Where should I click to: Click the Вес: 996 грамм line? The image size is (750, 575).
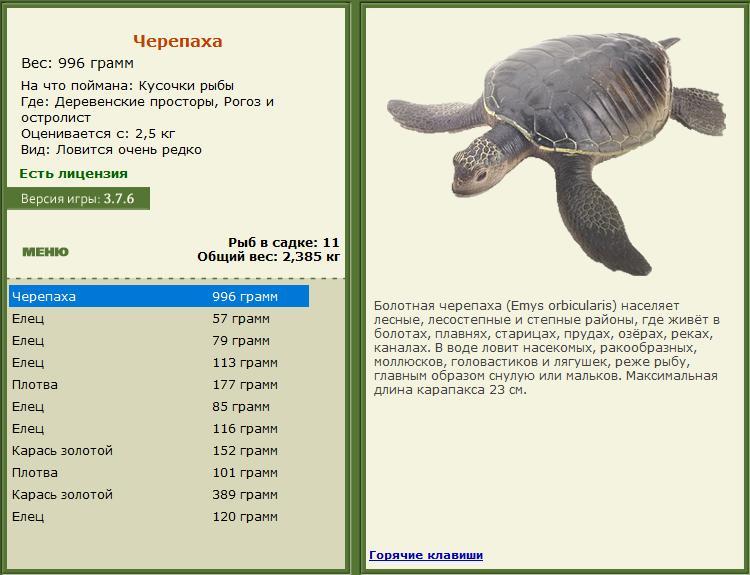coord(77,63)
